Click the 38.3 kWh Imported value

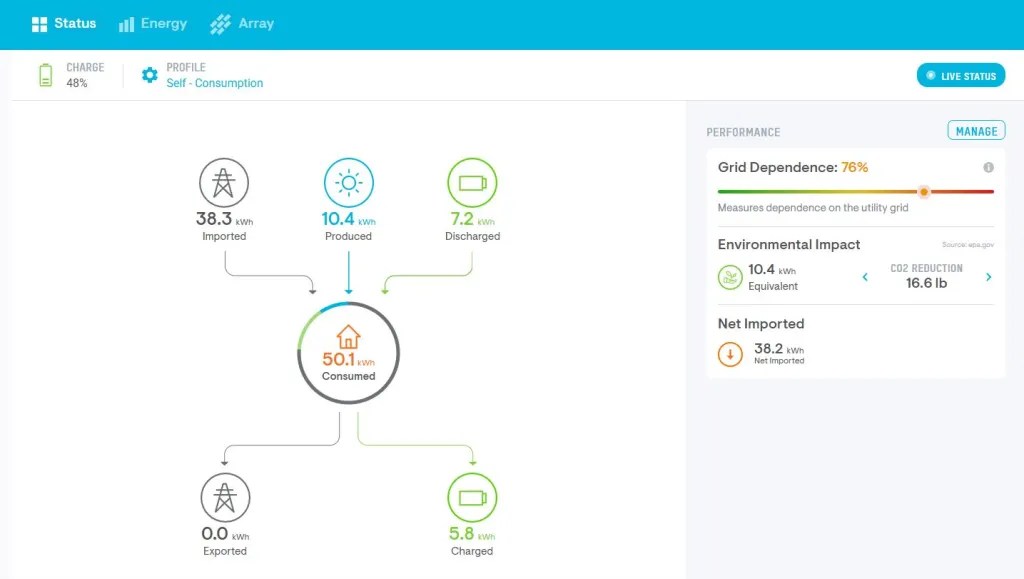(224, 219)
